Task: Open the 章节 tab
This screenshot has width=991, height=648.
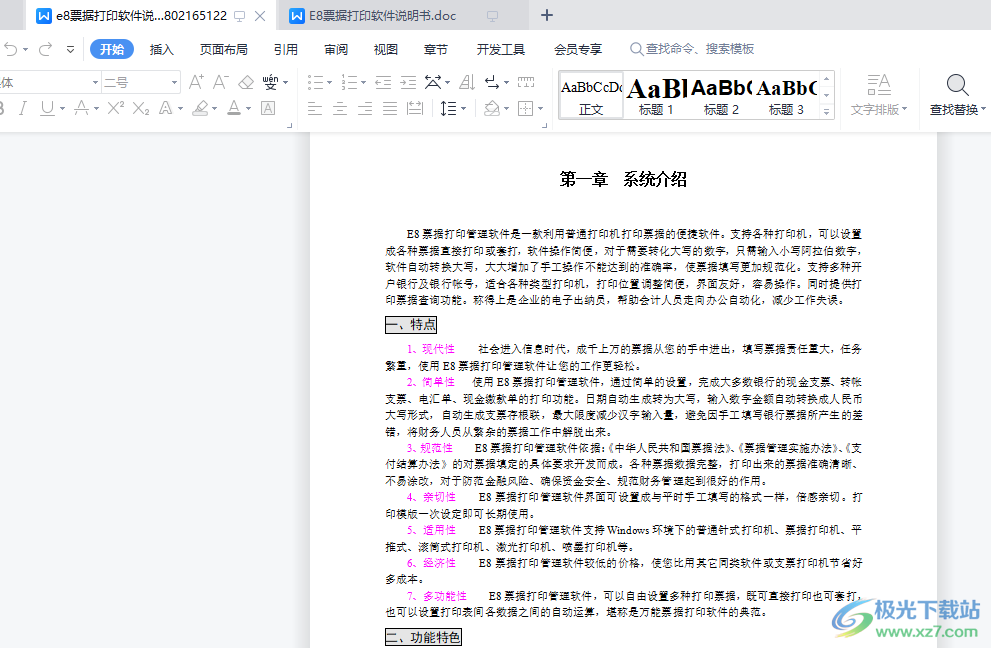Action: click(x=435, y=49)
